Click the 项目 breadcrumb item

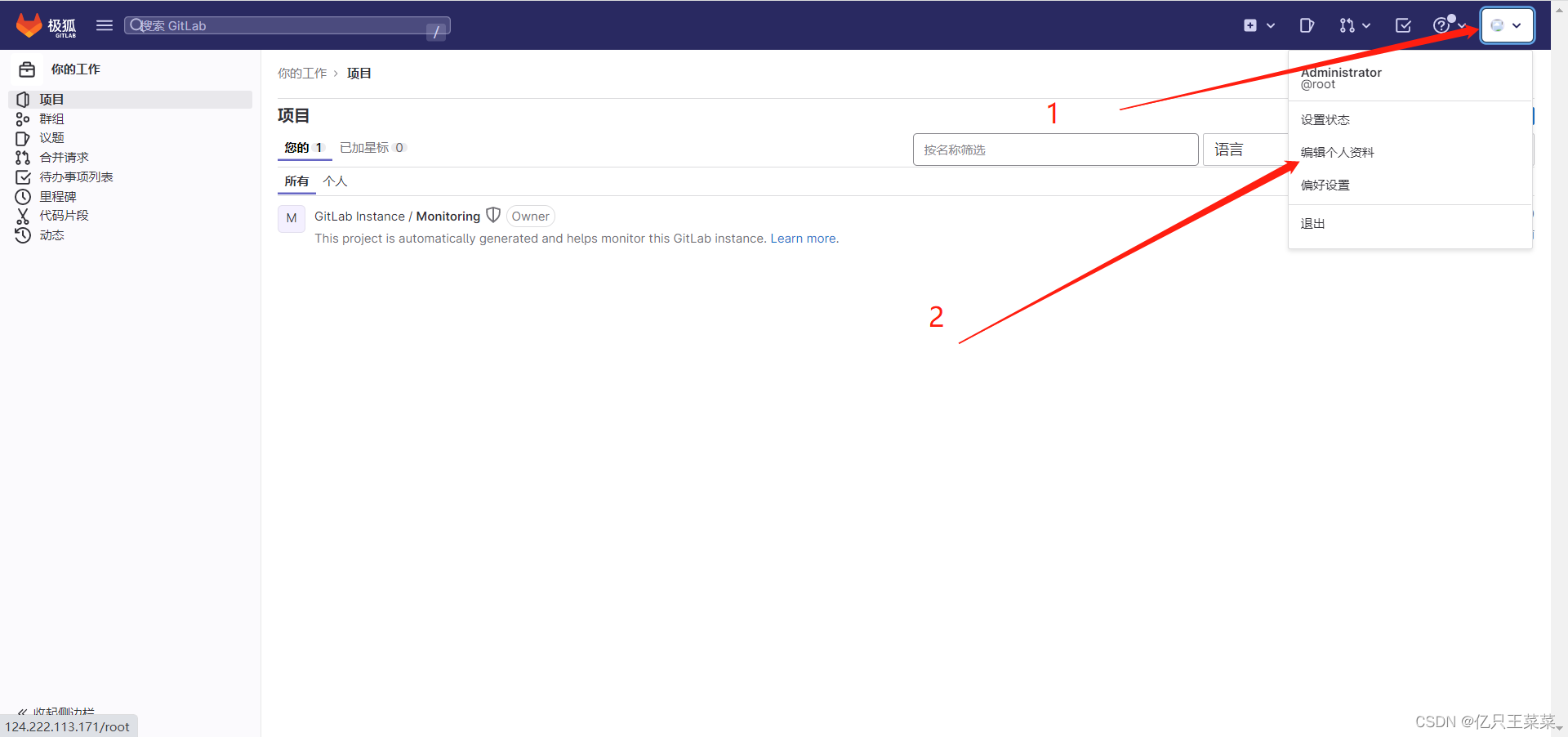coord(359,74)
